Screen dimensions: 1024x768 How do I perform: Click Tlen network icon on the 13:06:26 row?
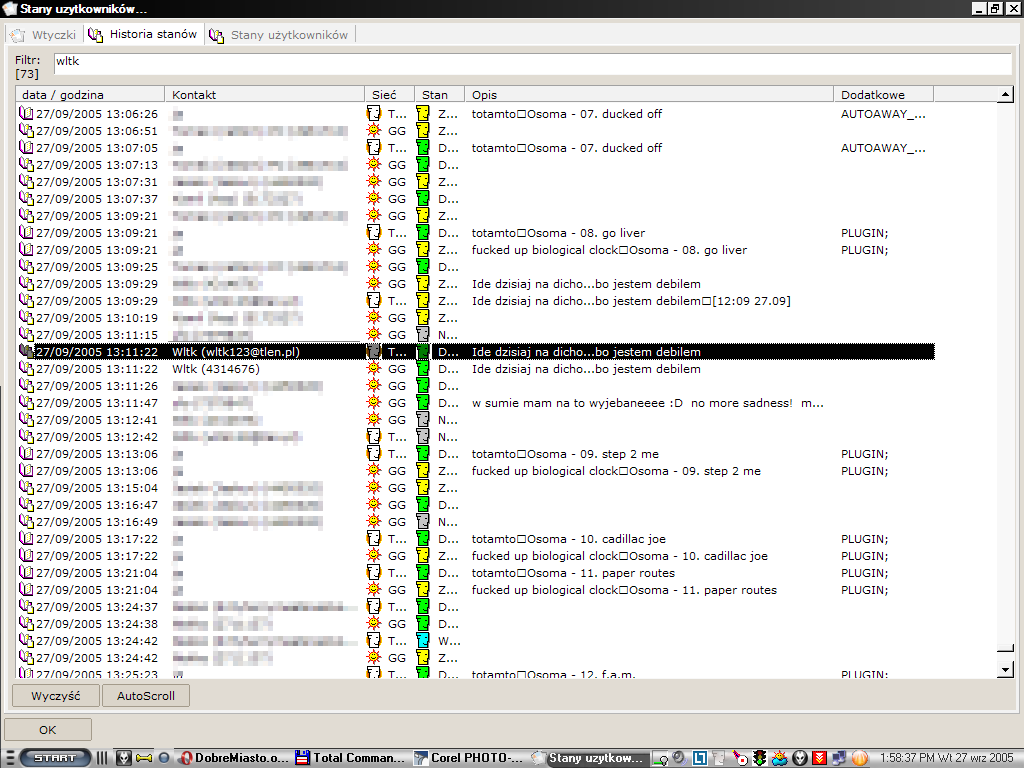point(374,114)
